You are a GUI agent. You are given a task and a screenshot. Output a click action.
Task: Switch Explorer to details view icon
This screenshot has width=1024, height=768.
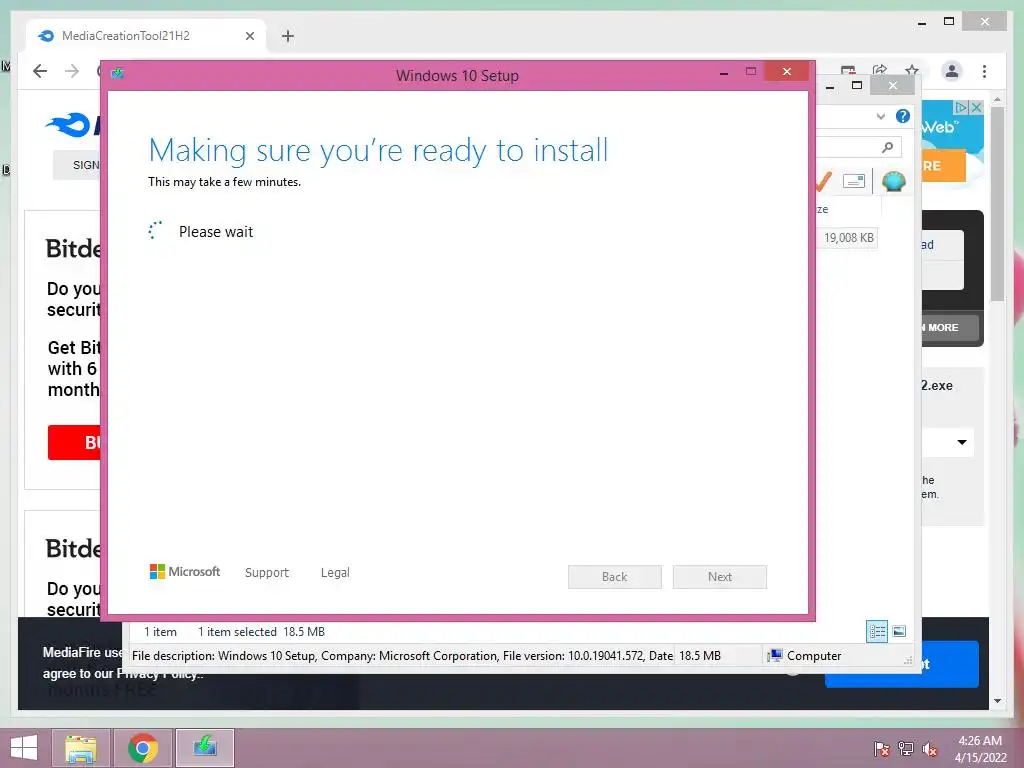click(x=876, y=632)
